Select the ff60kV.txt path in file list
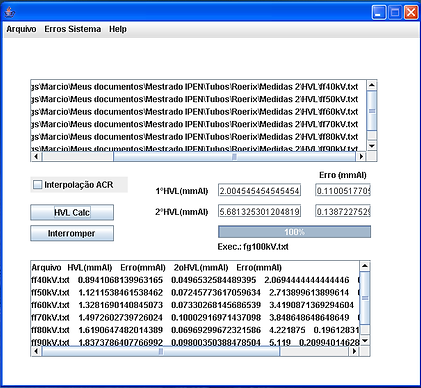 pos(195,112)
